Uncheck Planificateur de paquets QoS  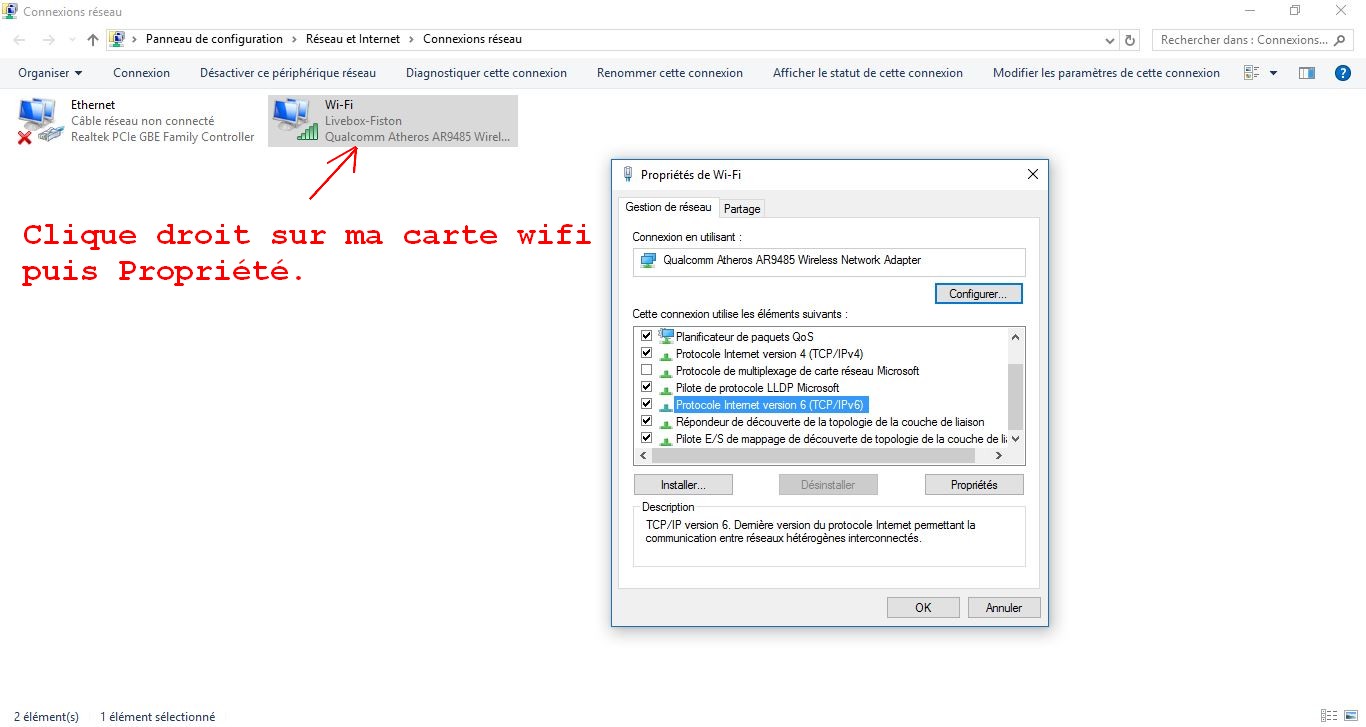[x=646, y=336]
